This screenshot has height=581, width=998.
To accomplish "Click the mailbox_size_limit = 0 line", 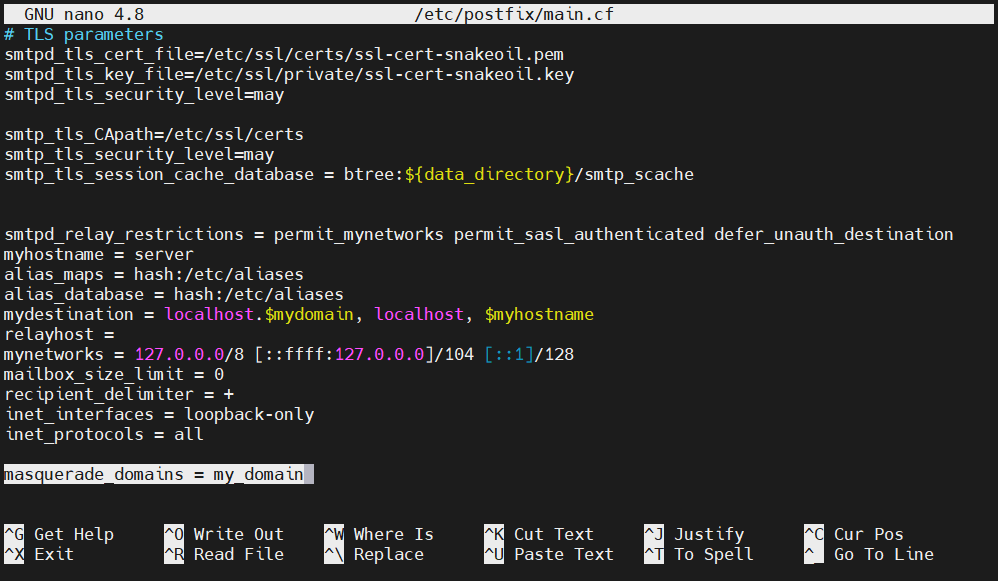I will 114,374.
